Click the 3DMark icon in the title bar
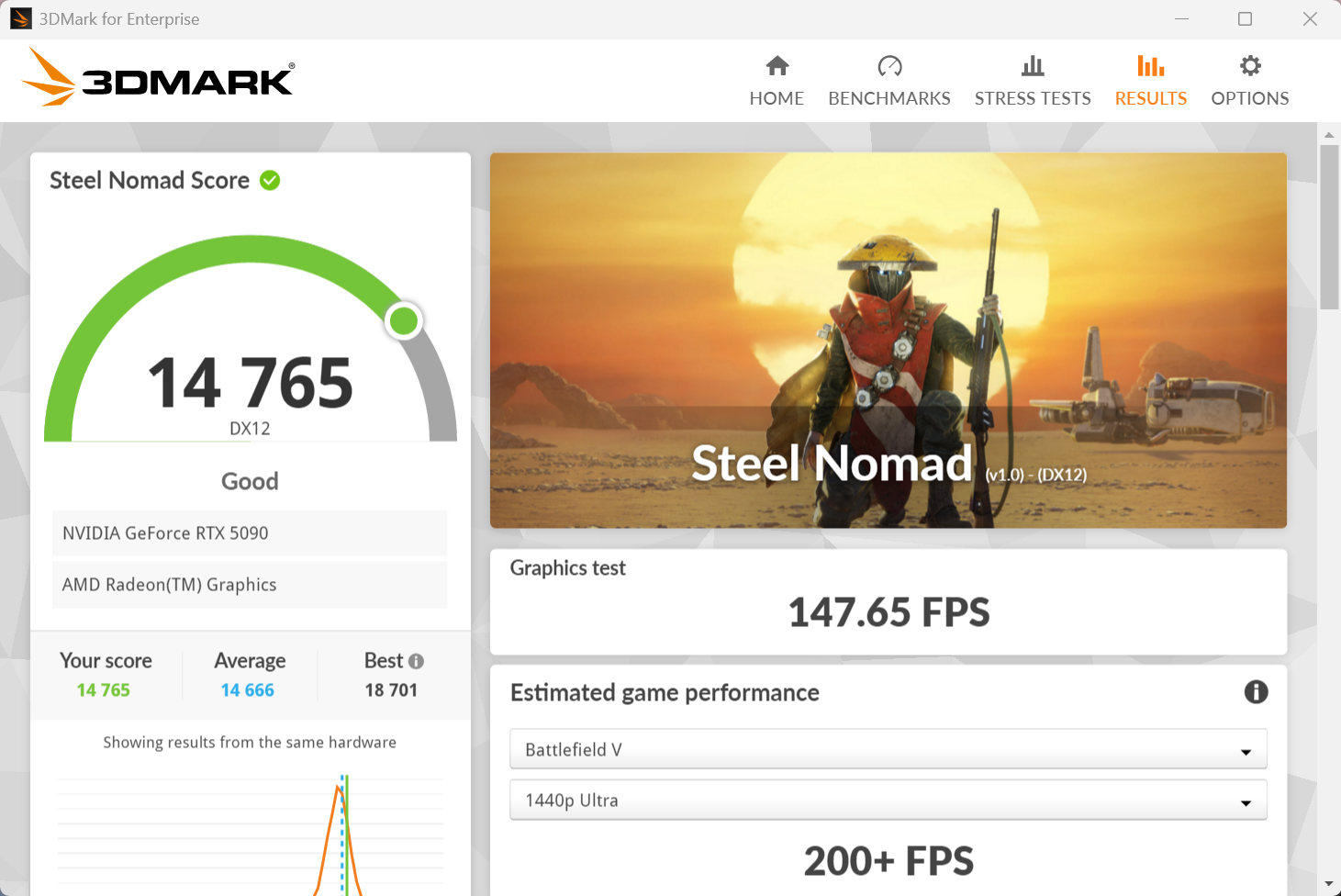The image size is (1341, 896). click(x=19, y=18)
